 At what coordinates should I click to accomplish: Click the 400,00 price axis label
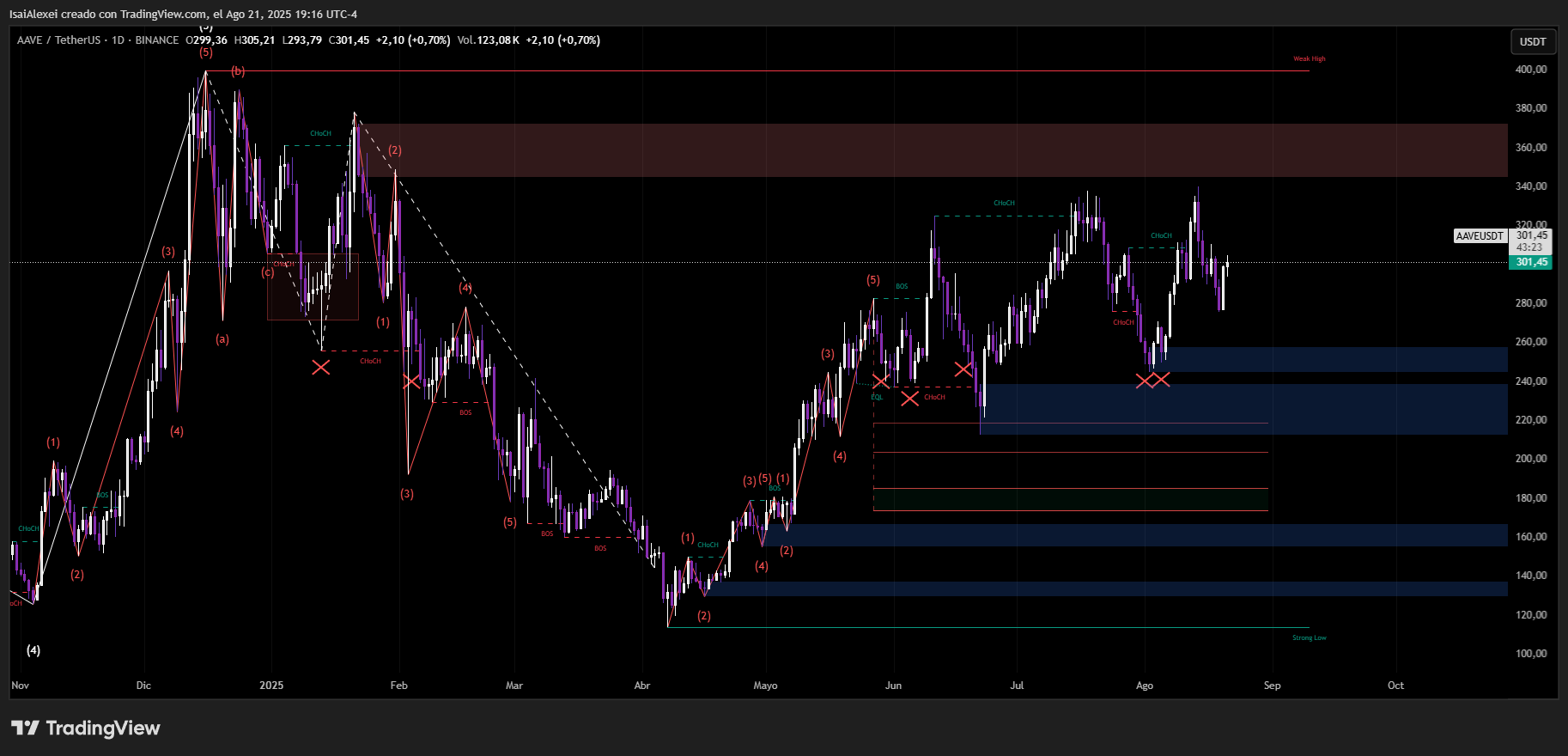(x=1530, y=70)
